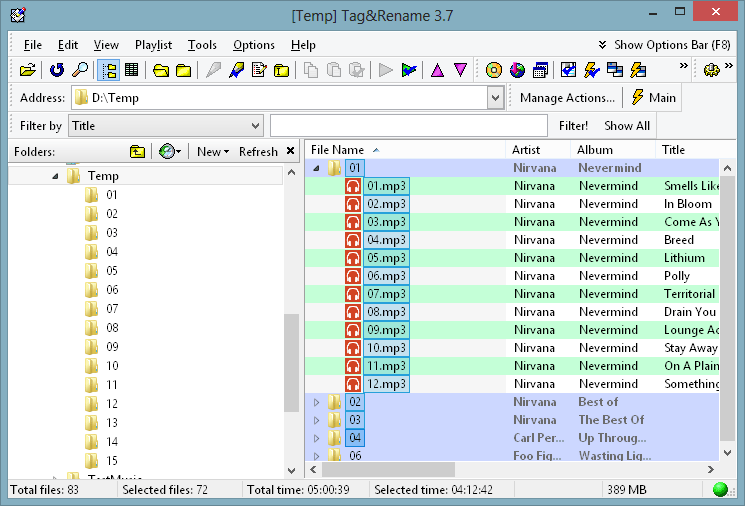Open the Playlist menu

coord(153,45)
